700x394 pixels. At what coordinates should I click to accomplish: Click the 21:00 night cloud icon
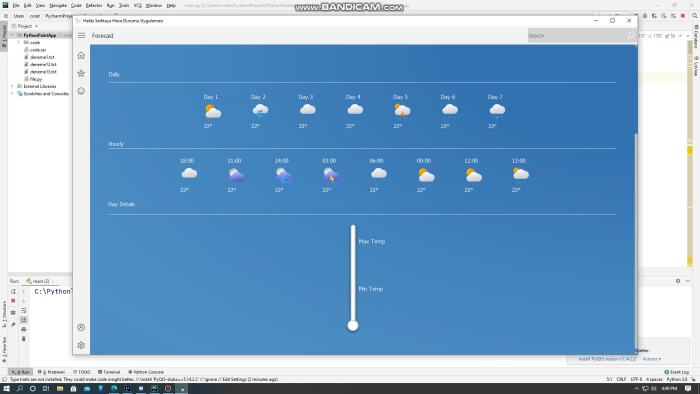tap(237, 174)
